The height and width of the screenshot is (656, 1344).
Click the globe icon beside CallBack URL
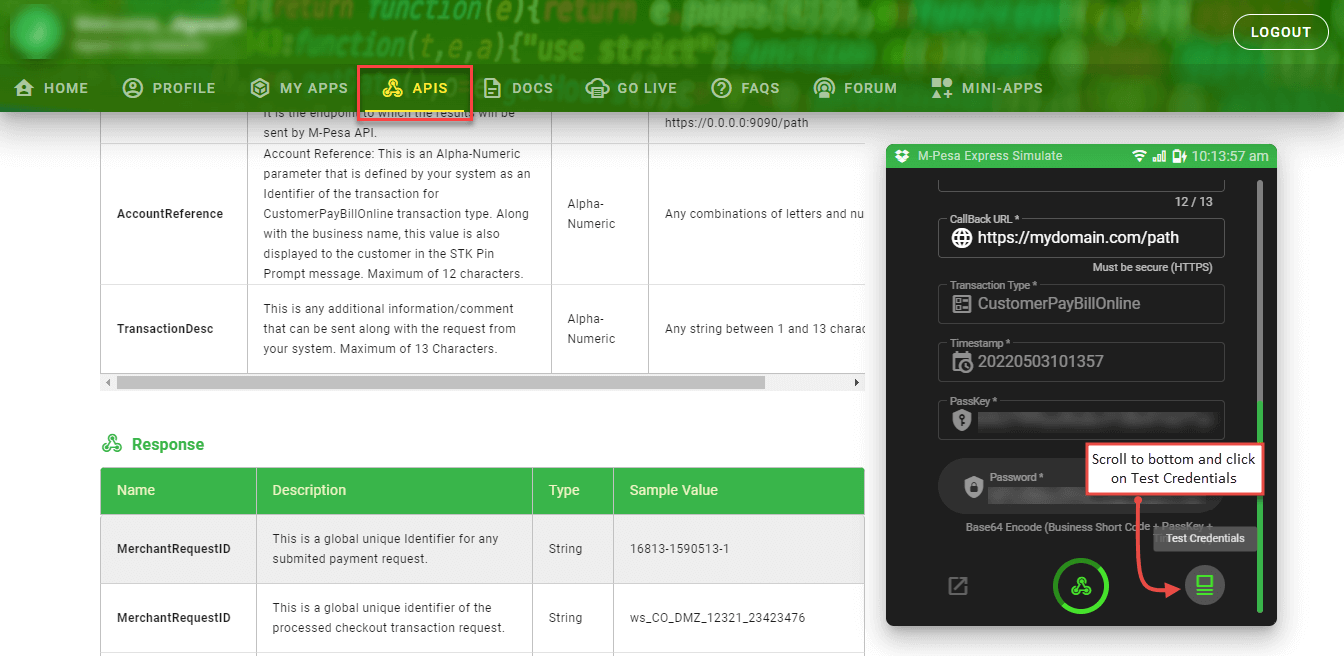(x=961, y=238)
